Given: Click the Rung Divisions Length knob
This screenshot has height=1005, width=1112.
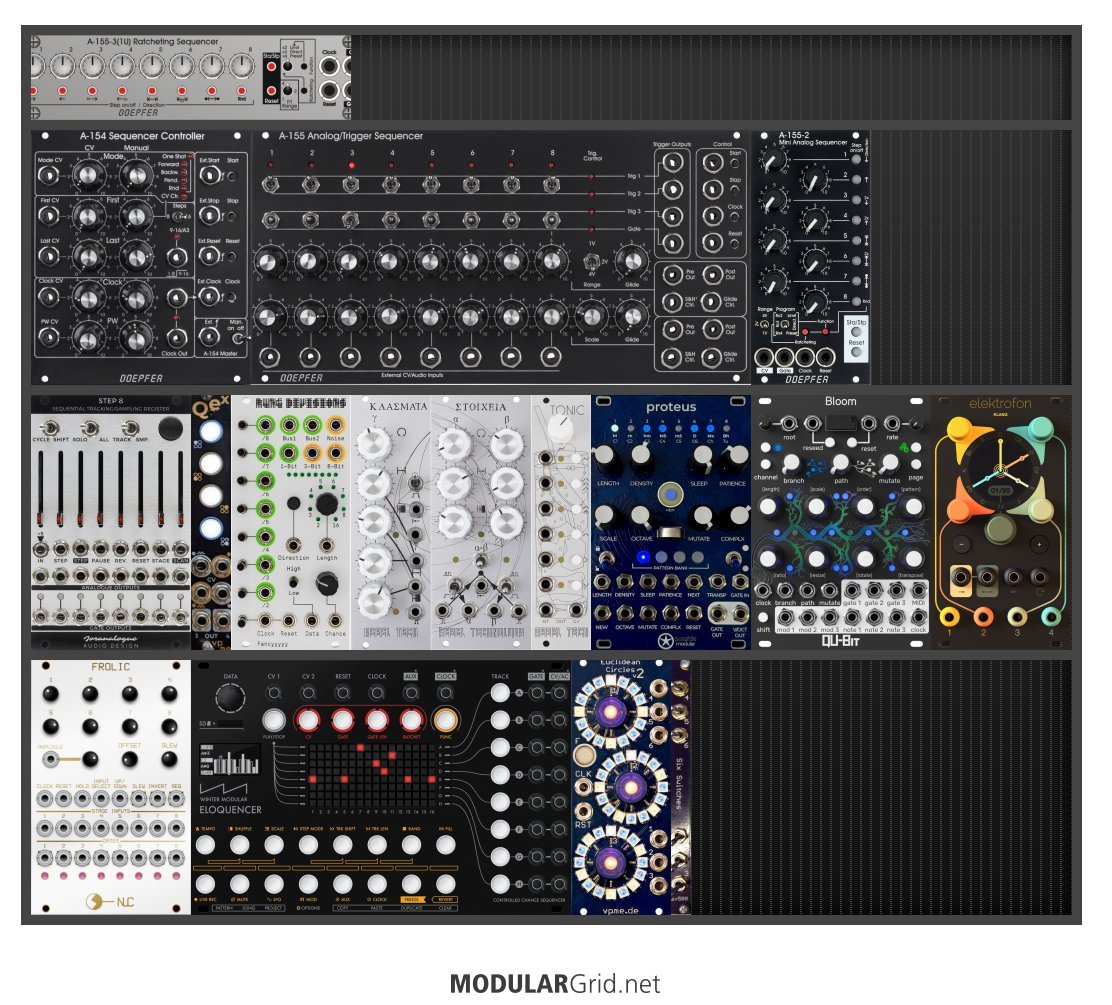Looking at the screenshot, I should click(x=326, y=504).
